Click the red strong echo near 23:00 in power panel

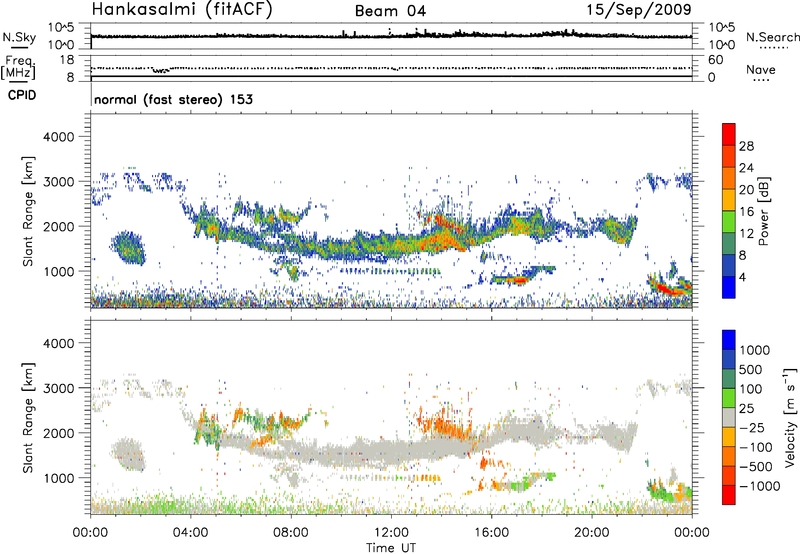pyautogui.click(x=670, y=289)
